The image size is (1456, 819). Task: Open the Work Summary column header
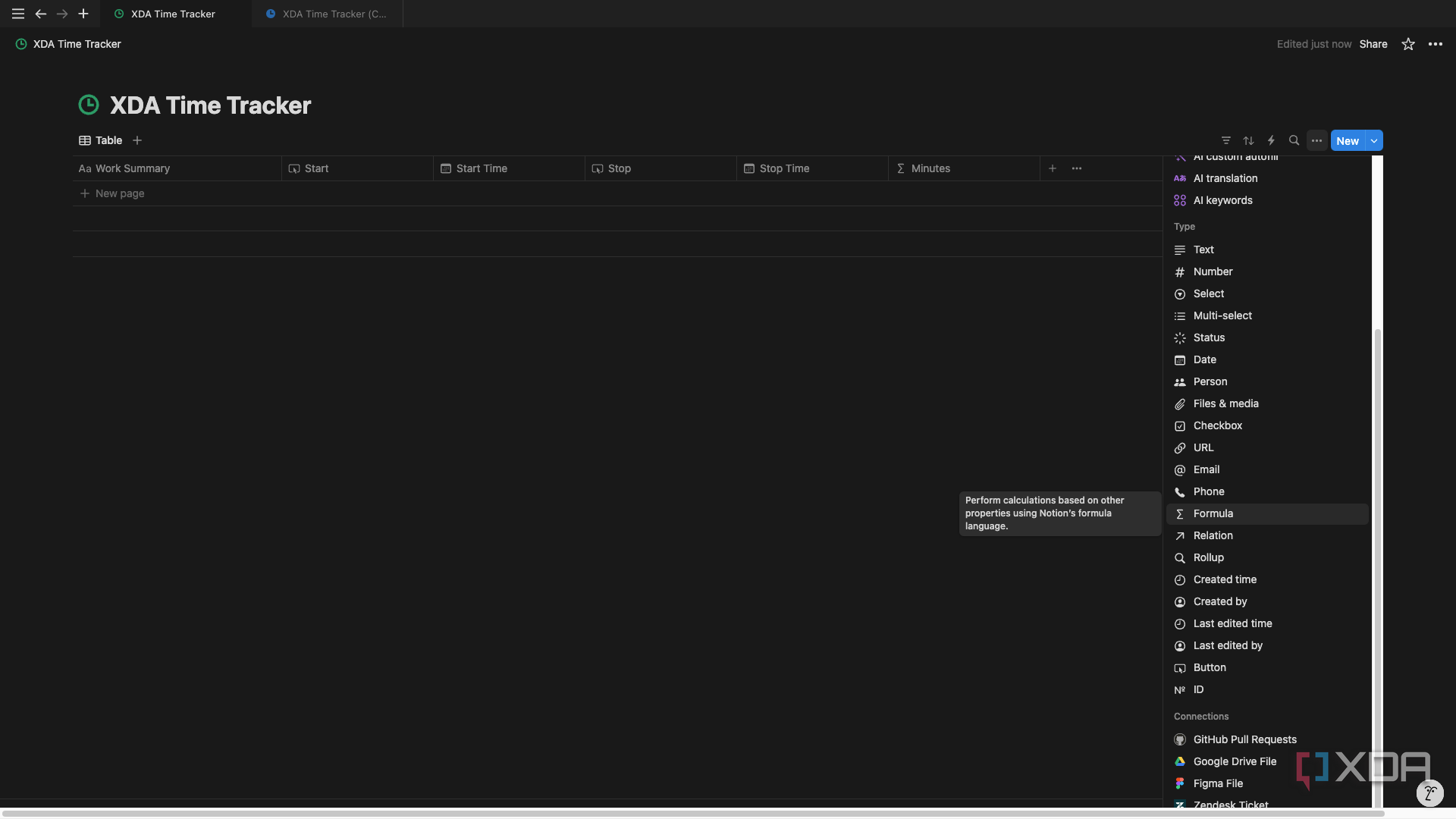(x=177, y=168)
